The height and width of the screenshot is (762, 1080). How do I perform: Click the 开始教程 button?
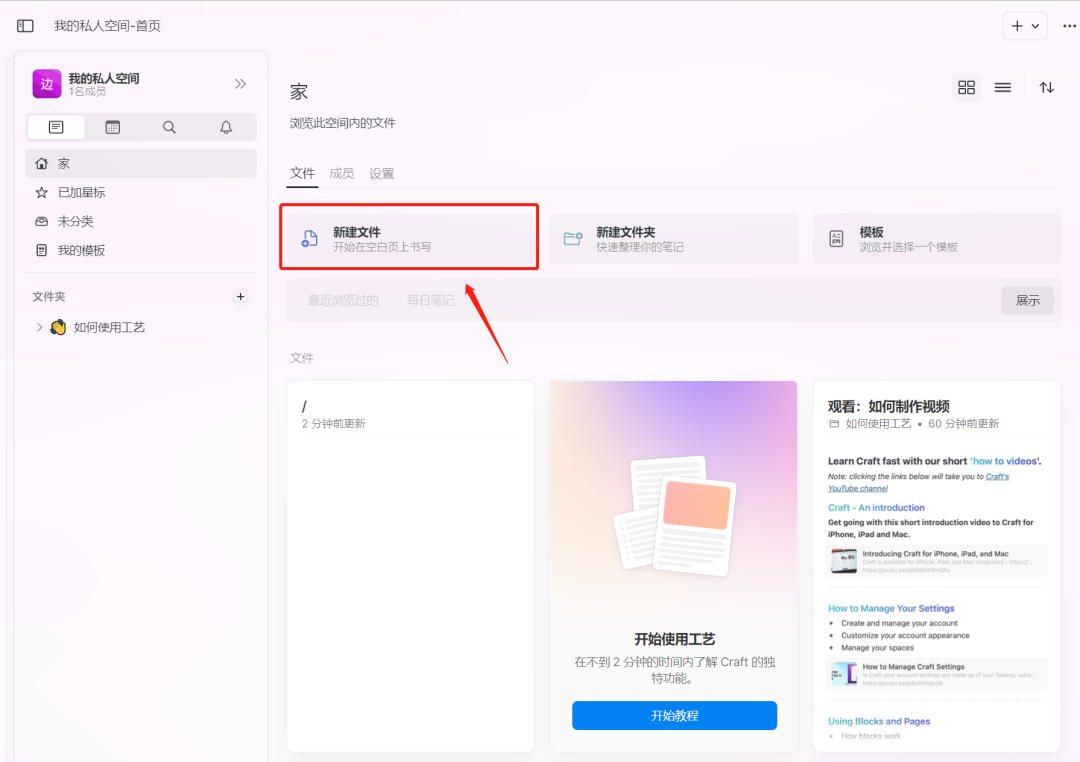[x=674, y=715]
